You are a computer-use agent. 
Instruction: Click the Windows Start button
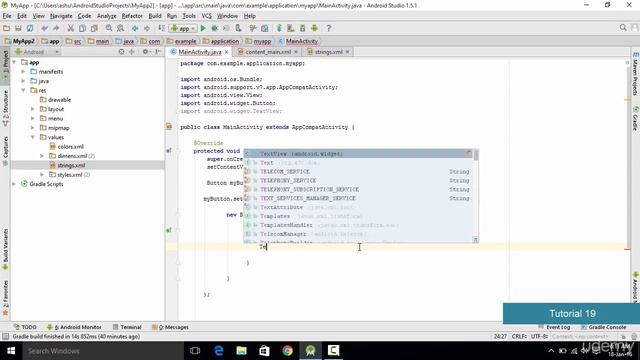tap(11, 351)
